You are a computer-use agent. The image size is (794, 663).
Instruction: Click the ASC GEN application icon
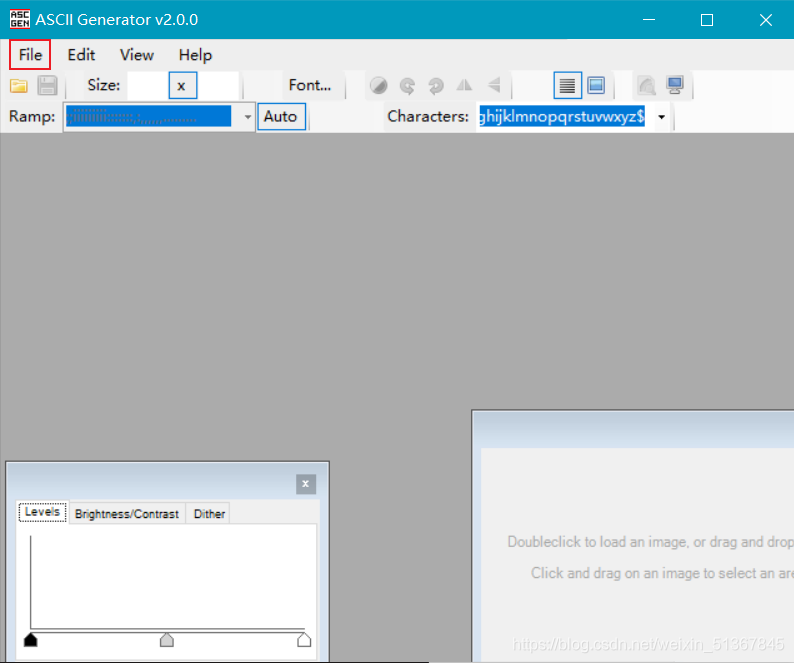point(20,19)
